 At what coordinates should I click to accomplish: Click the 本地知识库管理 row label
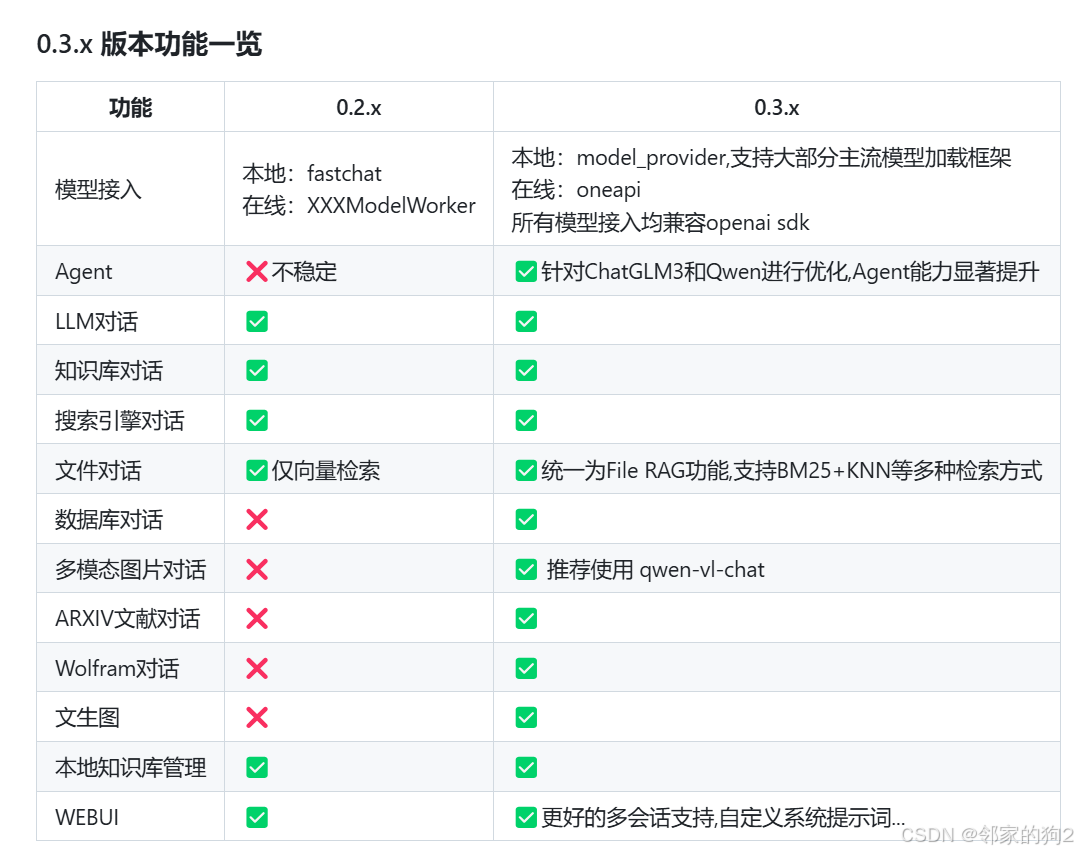coord(131,767)
